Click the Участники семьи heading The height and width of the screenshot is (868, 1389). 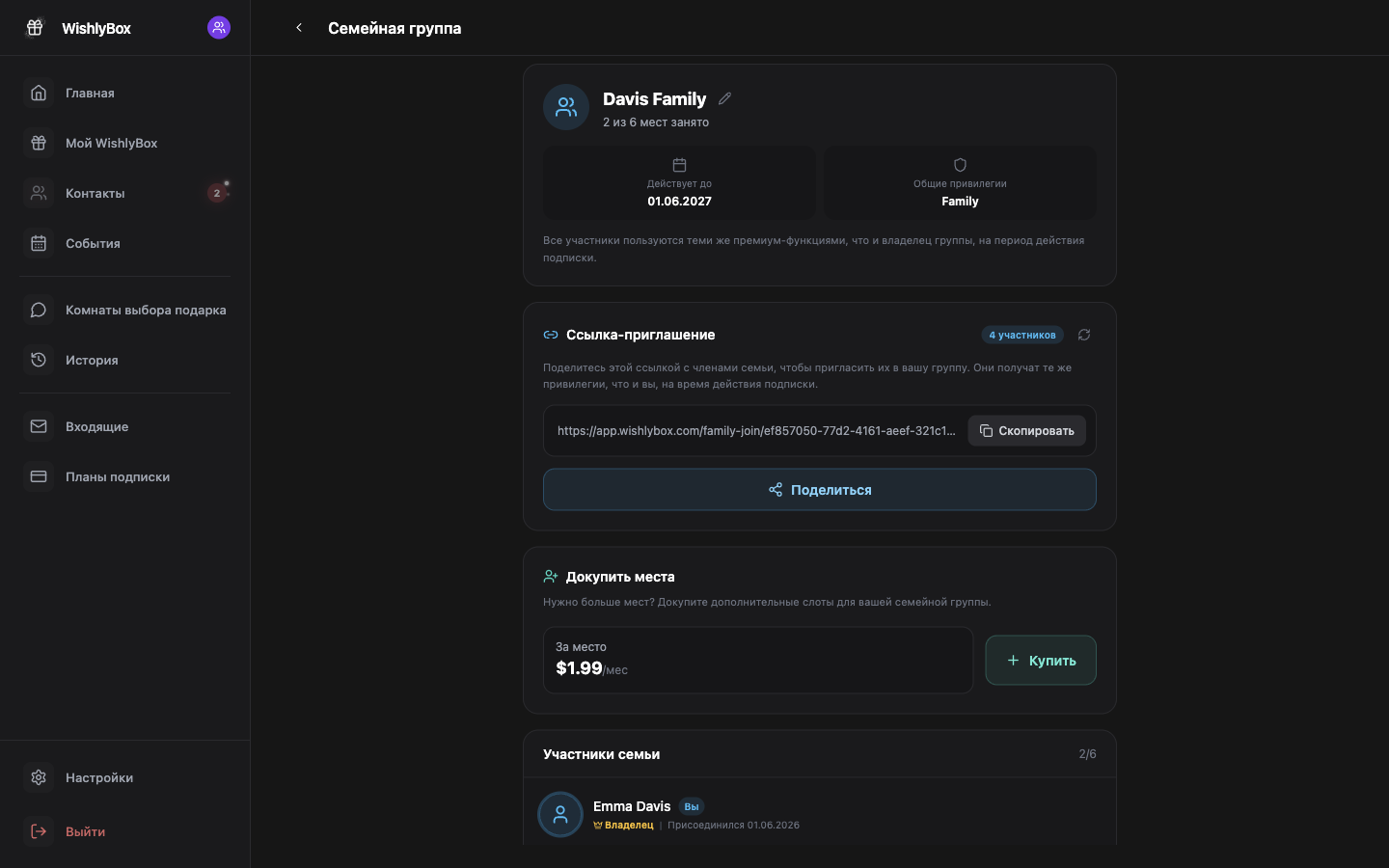click(x=601, y=754)
